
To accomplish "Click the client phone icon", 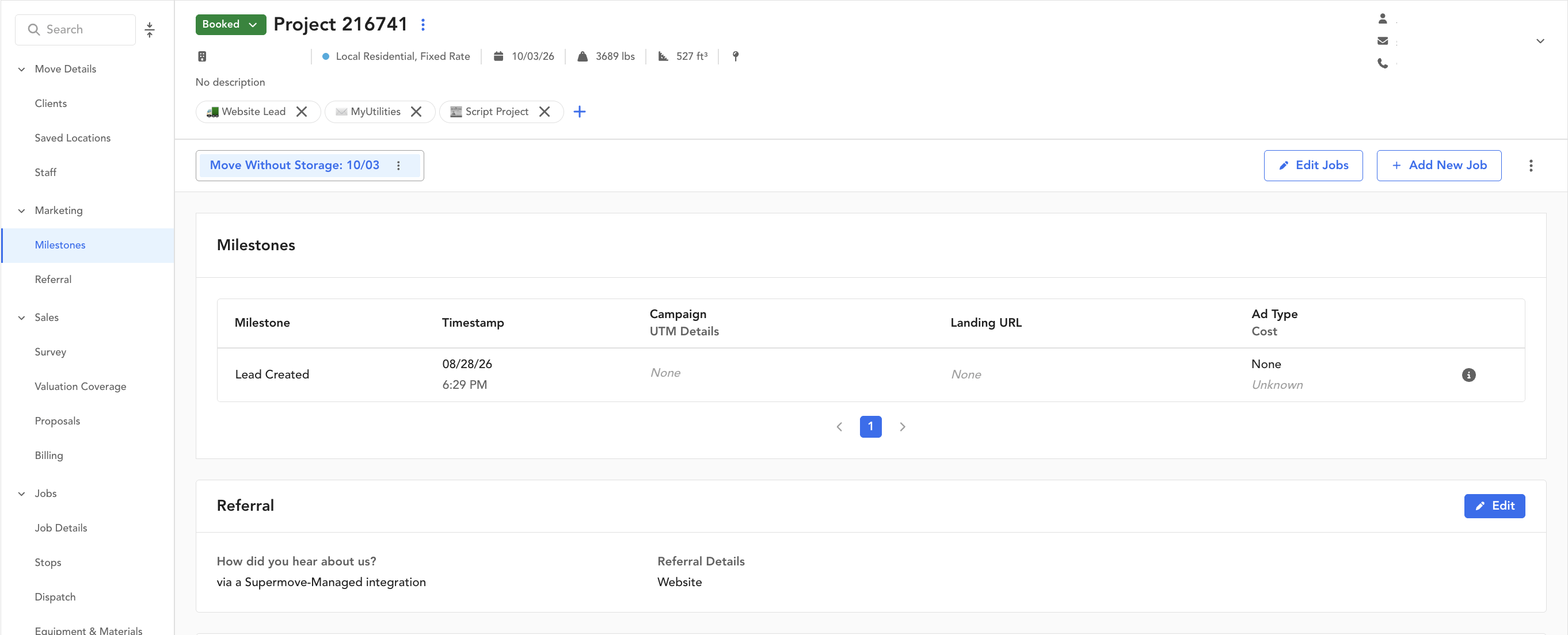I will [1382, 63].
